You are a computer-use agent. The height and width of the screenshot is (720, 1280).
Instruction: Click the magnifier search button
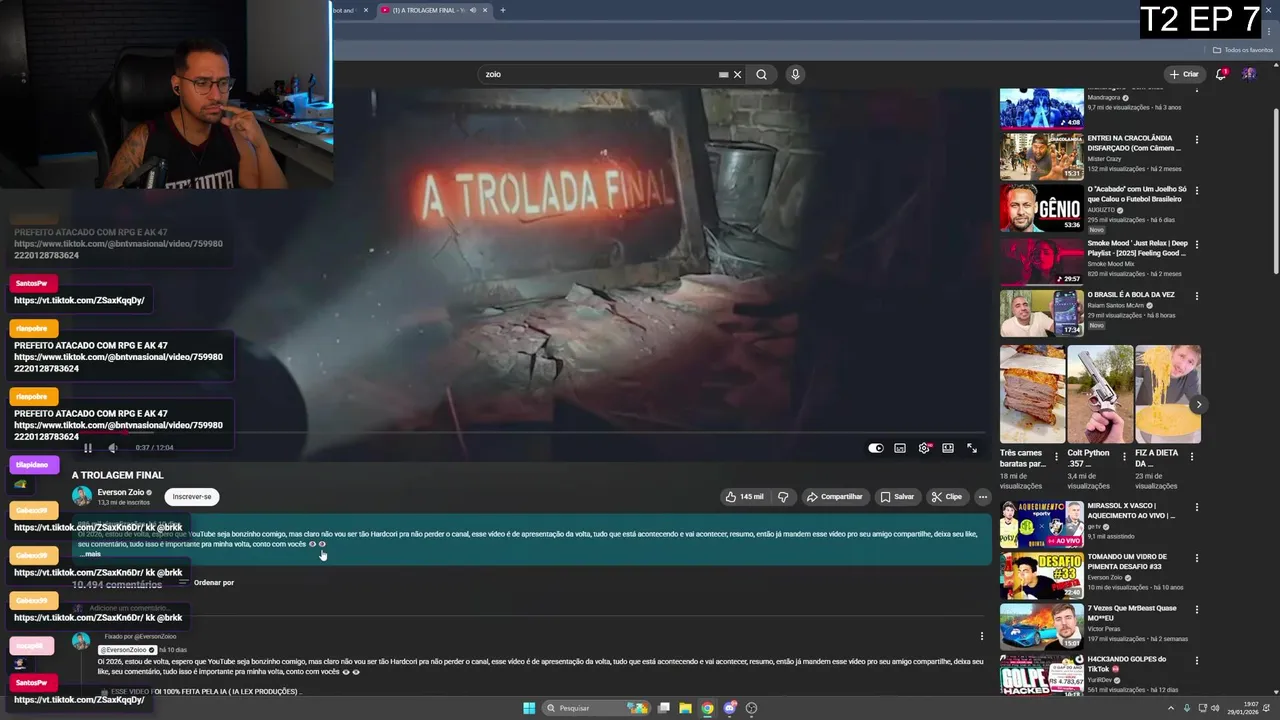(762, 74)
